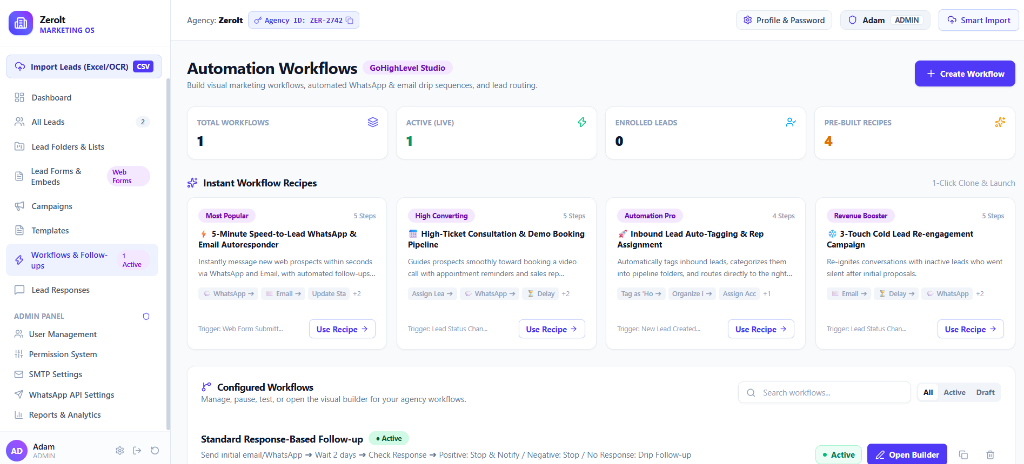The image size is (1024, 464).
Task: Toggle the Active status pill beside Open Builder
Action: click(839, 455)
